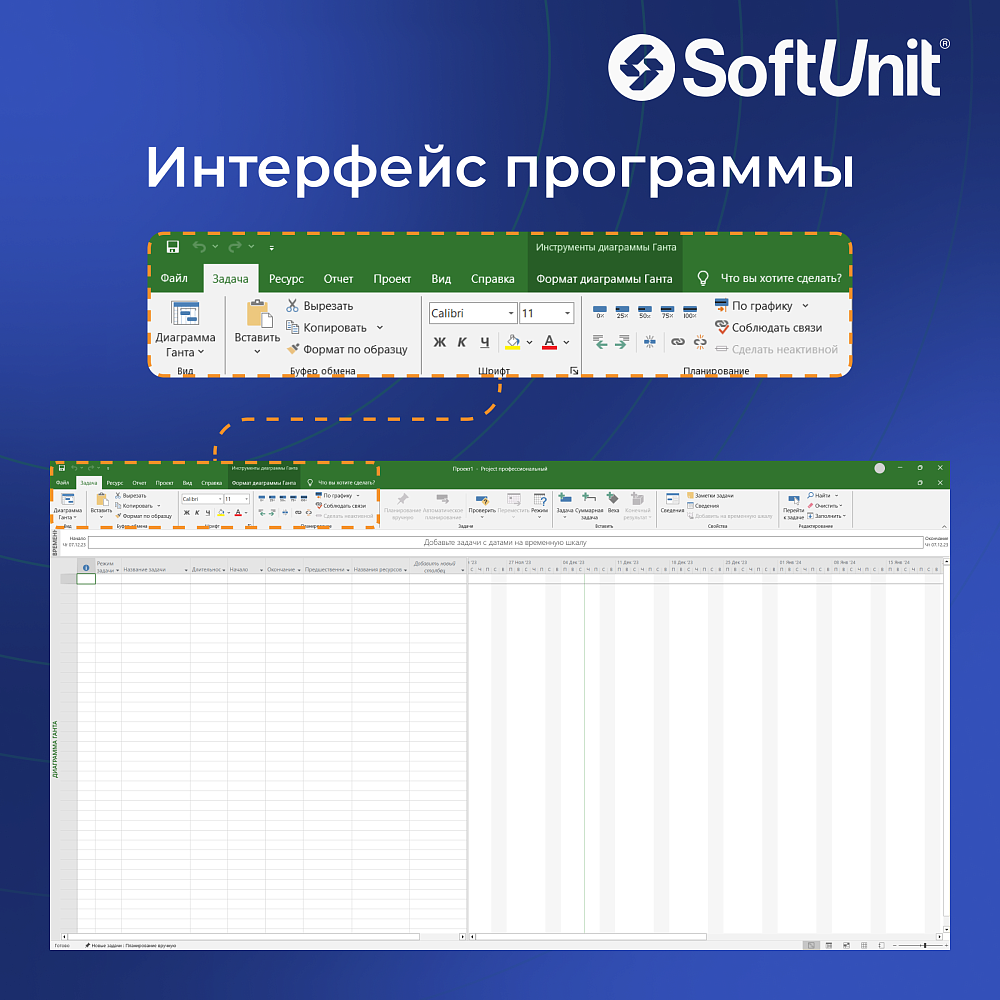The image size is (1000, 1000).
Task: Click the insert Задача button in the Вставить group
Action: click(565, 504)
